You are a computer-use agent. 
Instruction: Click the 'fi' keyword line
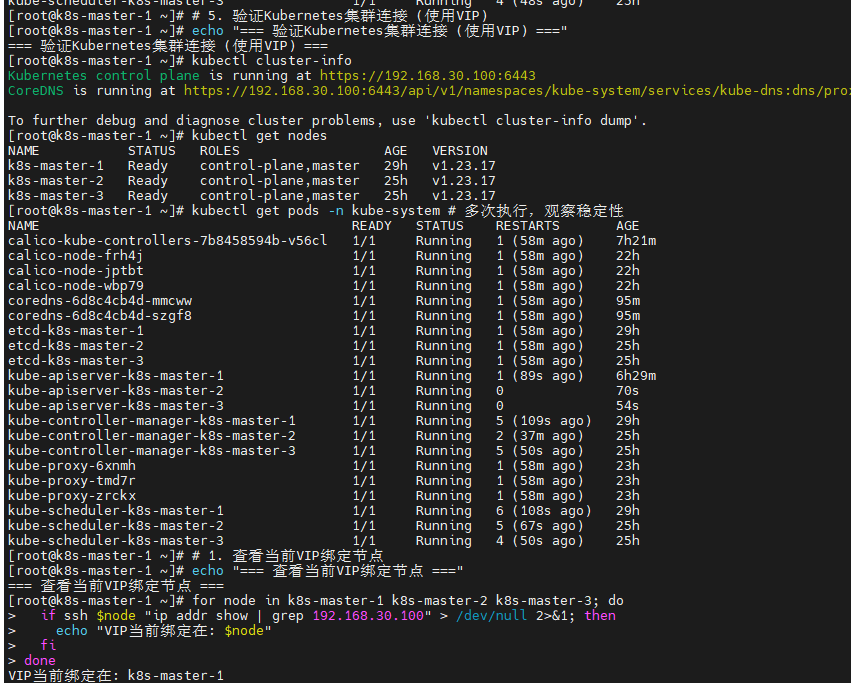(x=48, y=646)
